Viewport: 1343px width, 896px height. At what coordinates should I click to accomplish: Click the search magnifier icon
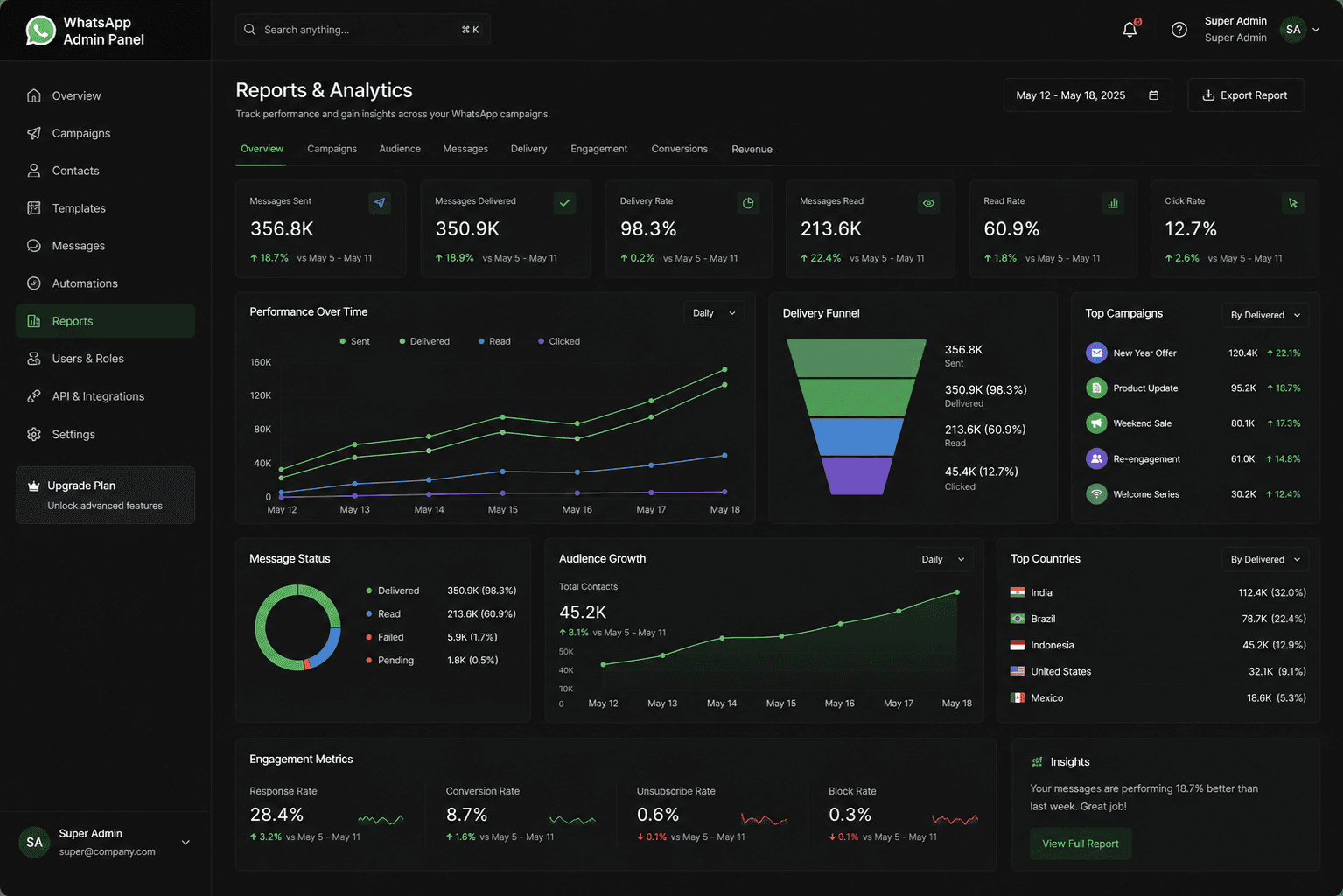point(249,30)
